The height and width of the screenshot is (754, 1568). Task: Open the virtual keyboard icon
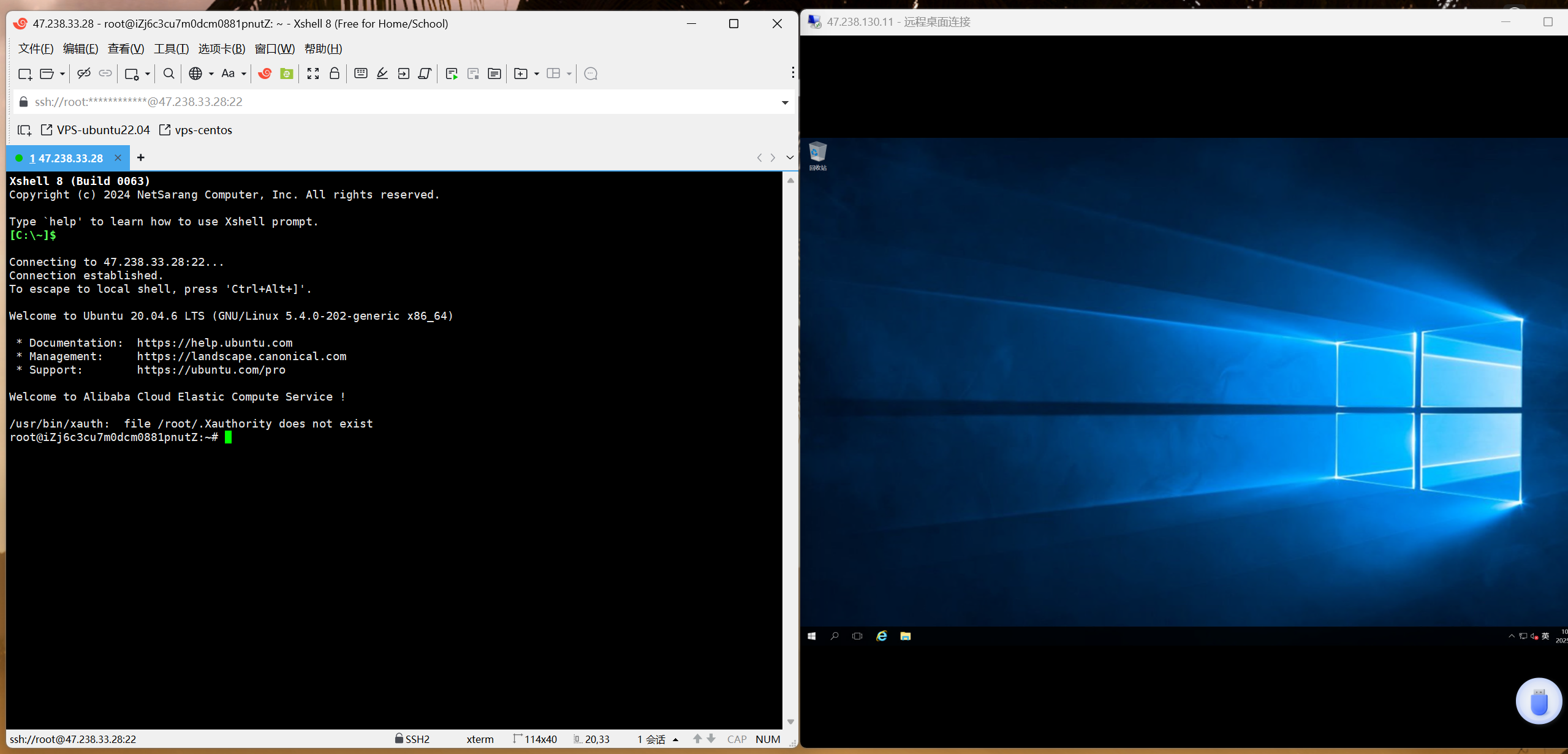point(361,74)
